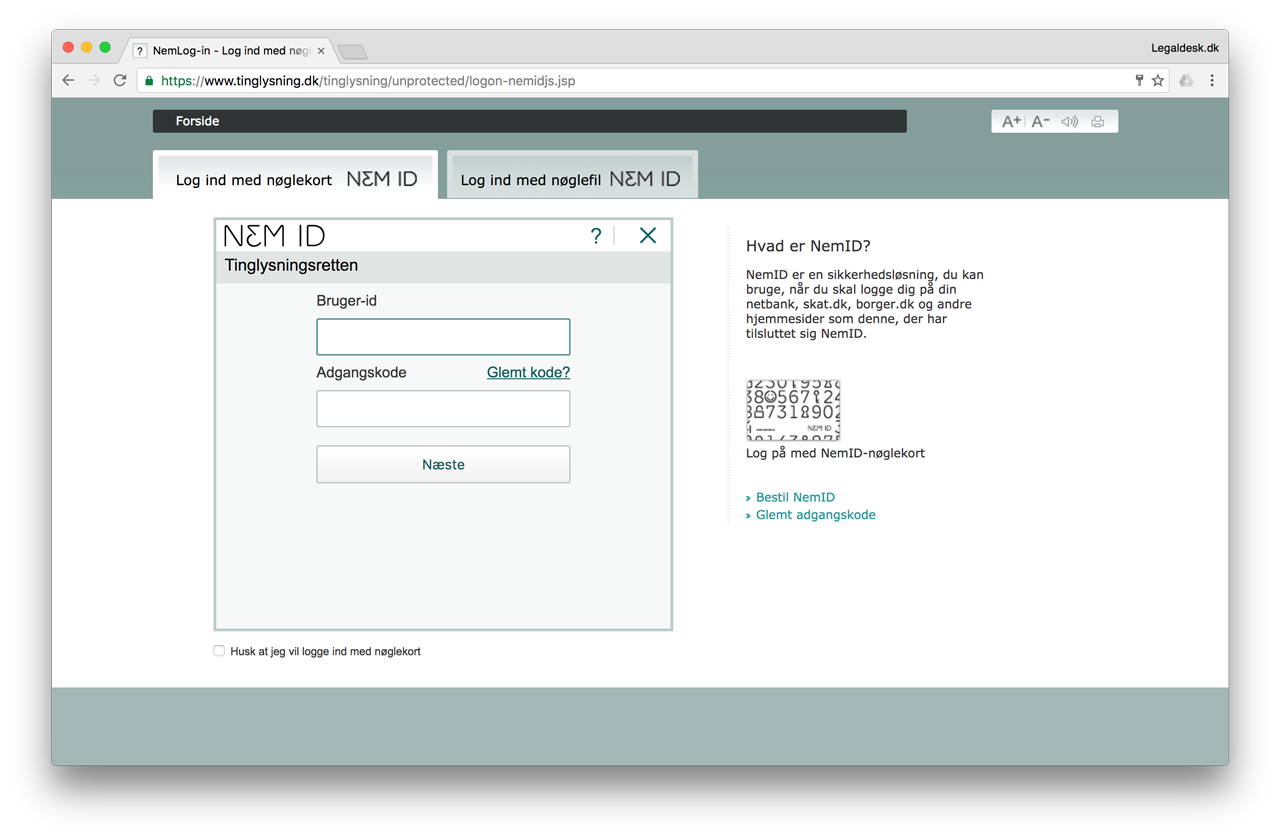Click the cloud extension icon
1280x839 pixels.
point(1186,80)
